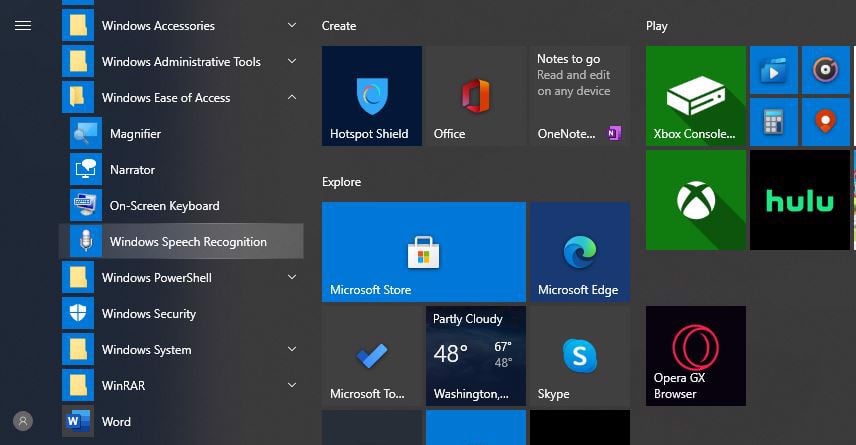
Task: Select the On-Screen Keyboard text label
Action: (x=165, y=206)
